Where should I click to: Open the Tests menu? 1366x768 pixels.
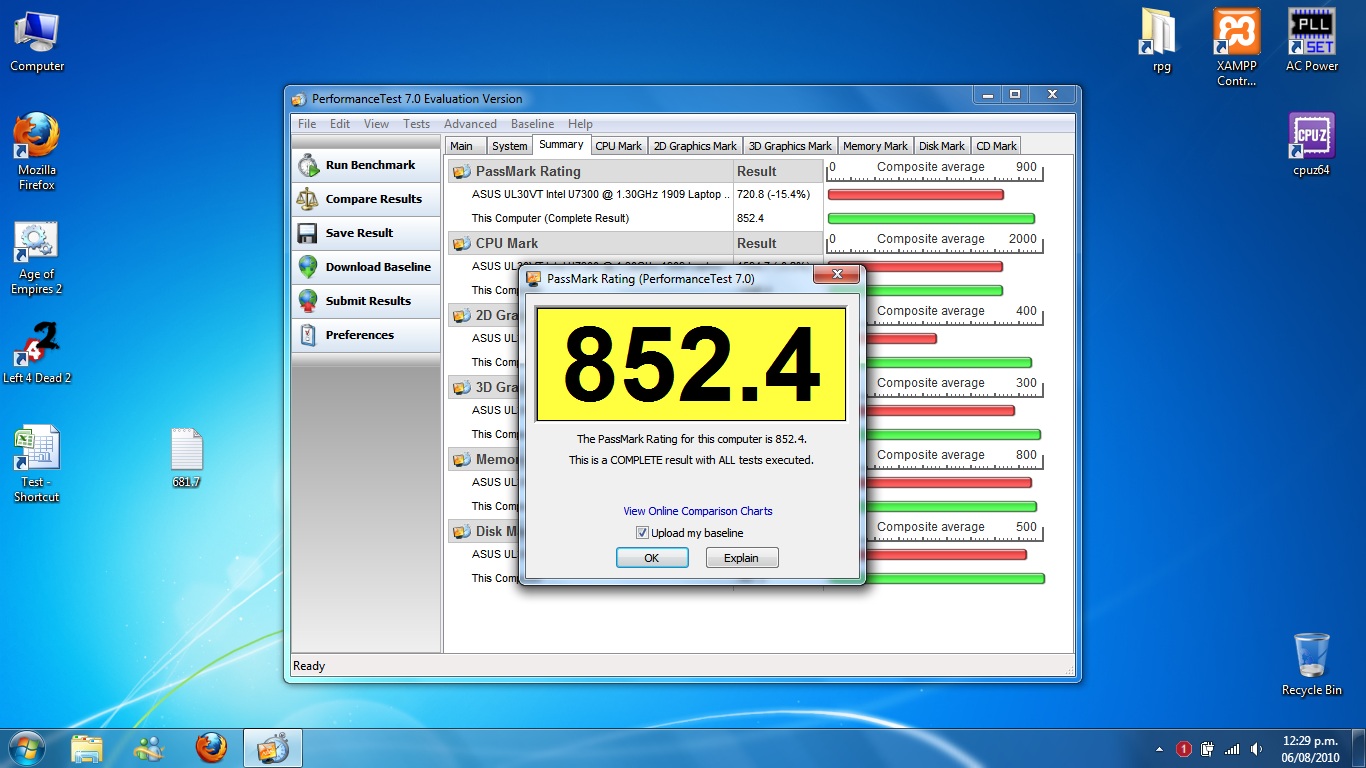416,124
